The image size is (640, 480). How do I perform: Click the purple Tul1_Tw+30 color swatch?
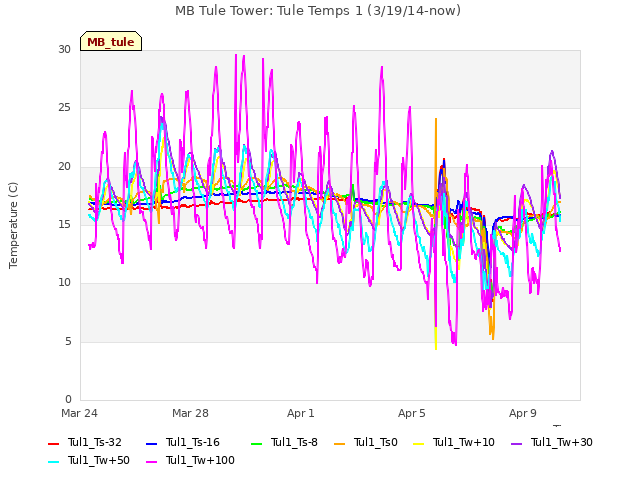pyautogui.click(x=516, y=443)
